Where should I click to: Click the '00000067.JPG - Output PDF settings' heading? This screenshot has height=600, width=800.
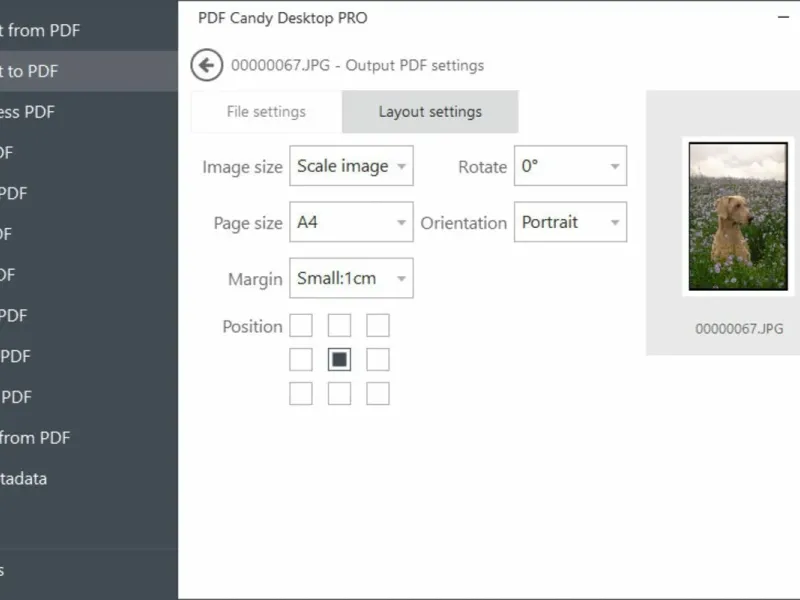click(x=357, y=65)
